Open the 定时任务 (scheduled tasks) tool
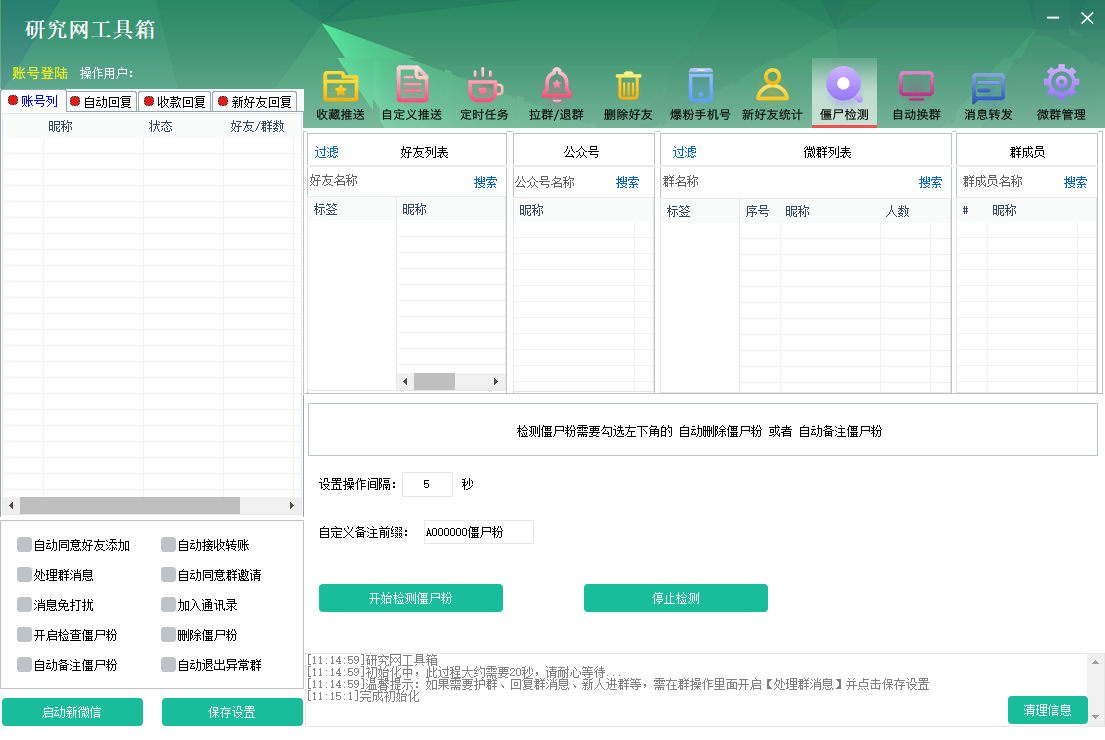This screenshot has height=740, width=1105. coord(484,91)
